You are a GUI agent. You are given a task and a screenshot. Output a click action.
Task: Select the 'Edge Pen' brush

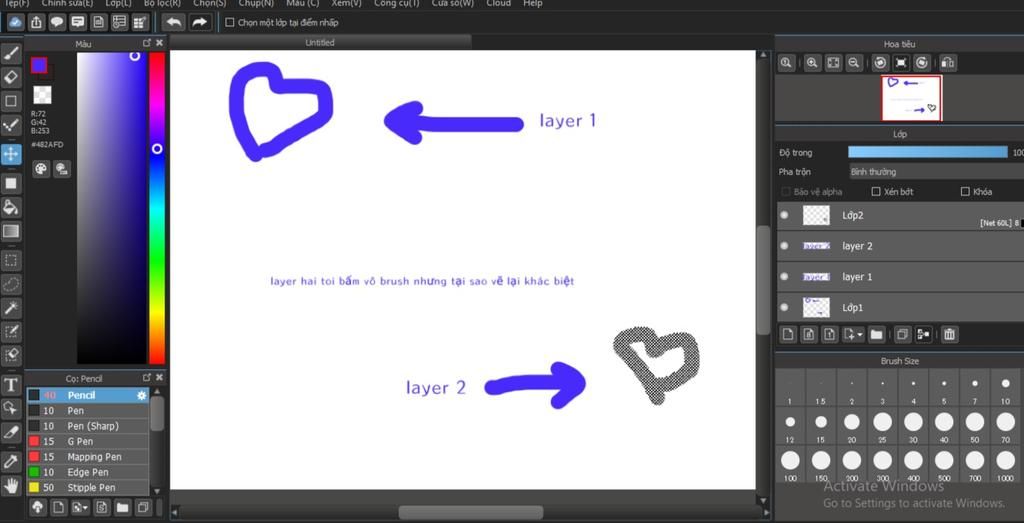[88, 472]
